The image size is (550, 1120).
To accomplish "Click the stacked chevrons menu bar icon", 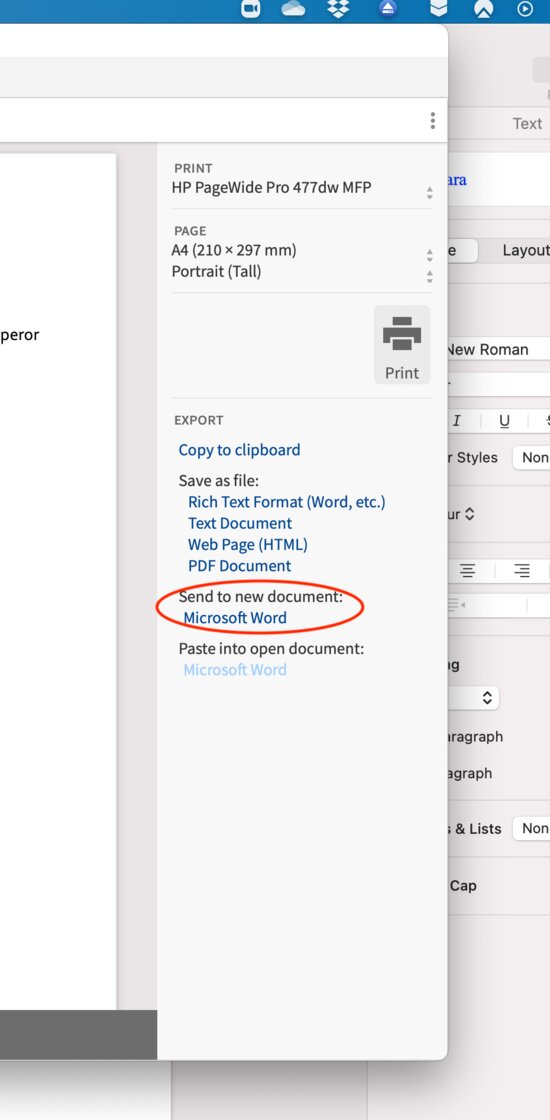I will 438,9.
